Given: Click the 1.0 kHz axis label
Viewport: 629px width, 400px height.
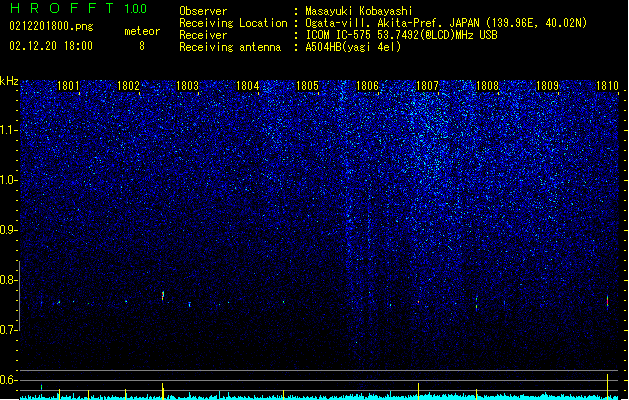Looking at the screenshot, I should click(8, 180).
